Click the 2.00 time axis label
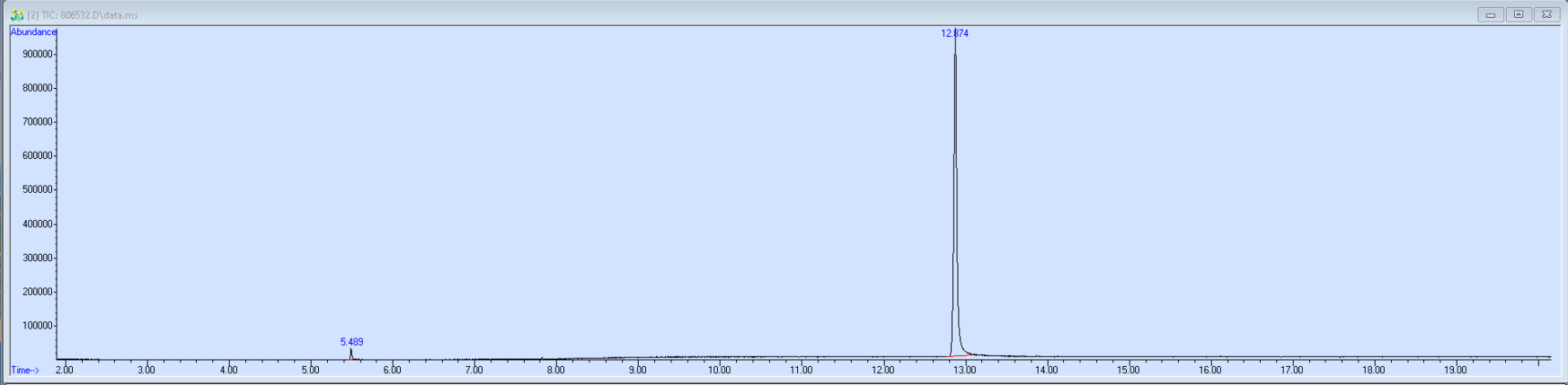The width and height of the screenshot is (1568, 385). [65, 370]
